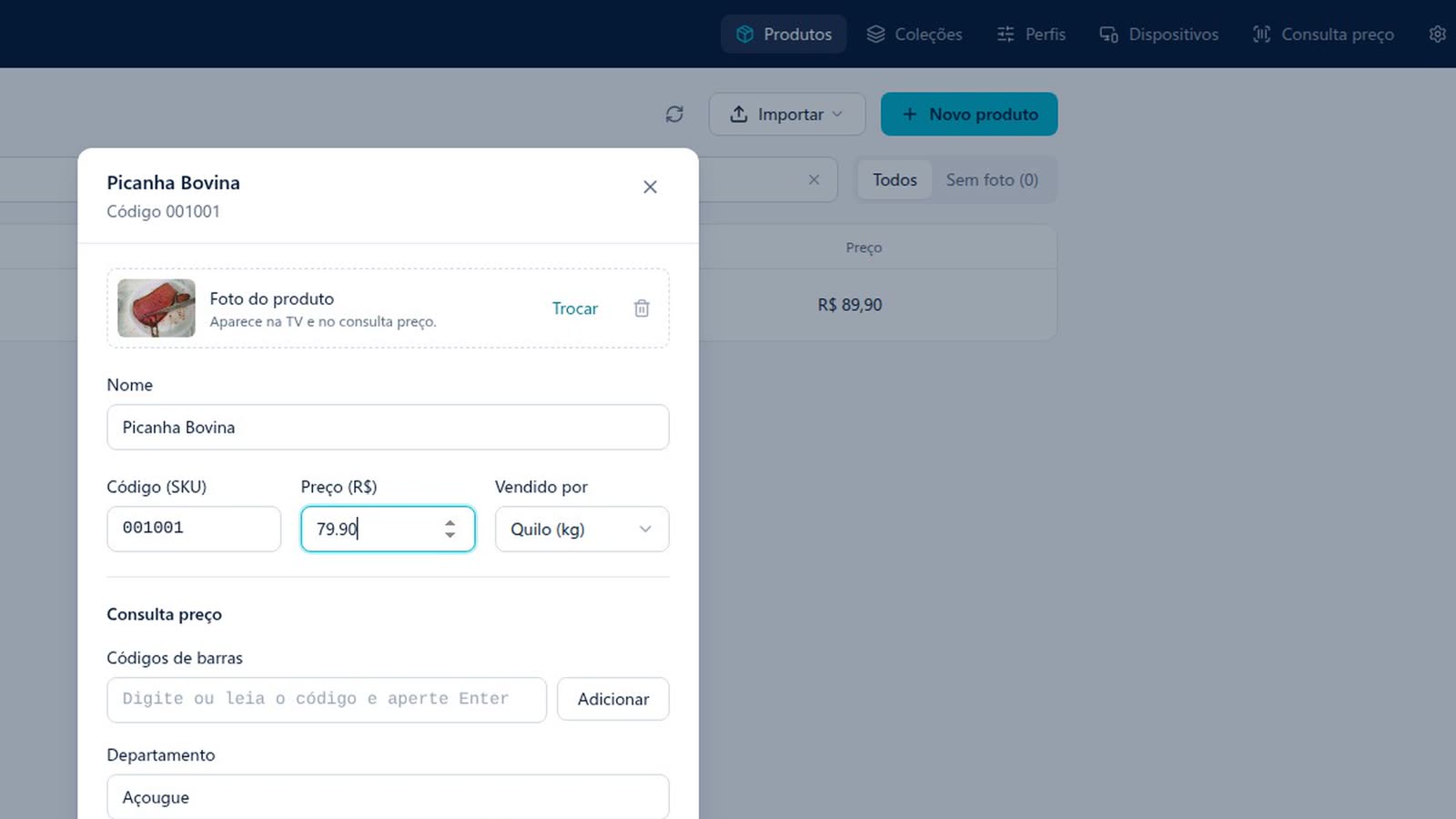Image resolution: width=1456 pixels, height=819 pixels.
Task: Click the Departamento field with Açougue
Action: (388, 797)
